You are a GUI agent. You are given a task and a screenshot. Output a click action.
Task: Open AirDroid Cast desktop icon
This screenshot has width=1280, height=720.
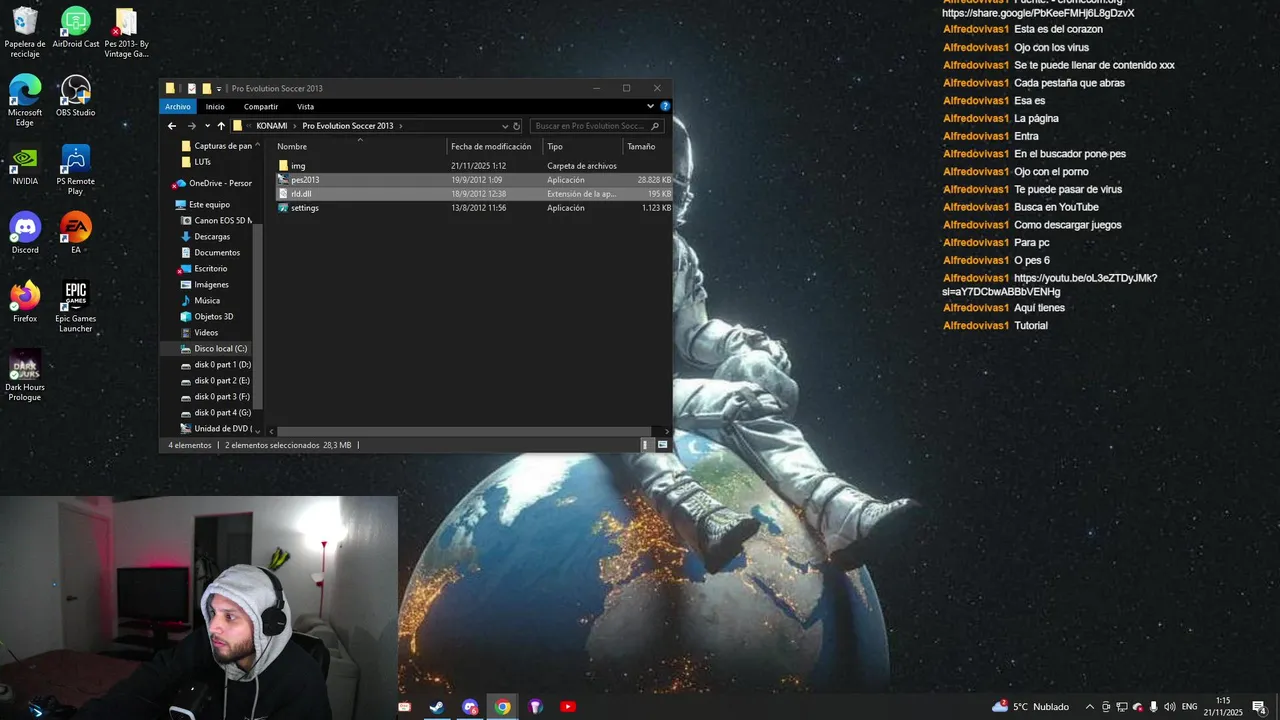pos(76,28)
